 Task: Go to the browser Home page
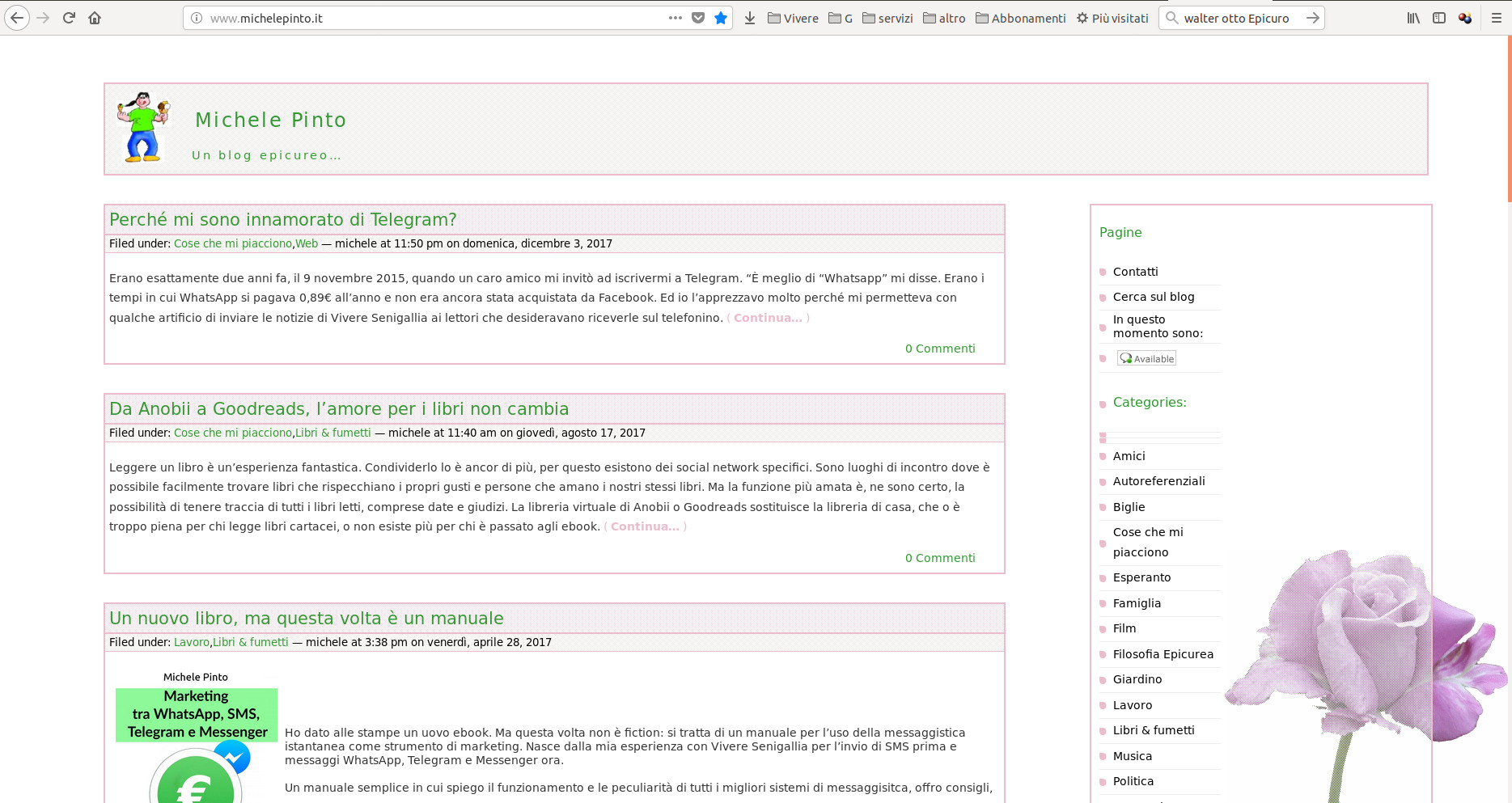[x=95, y=18]
